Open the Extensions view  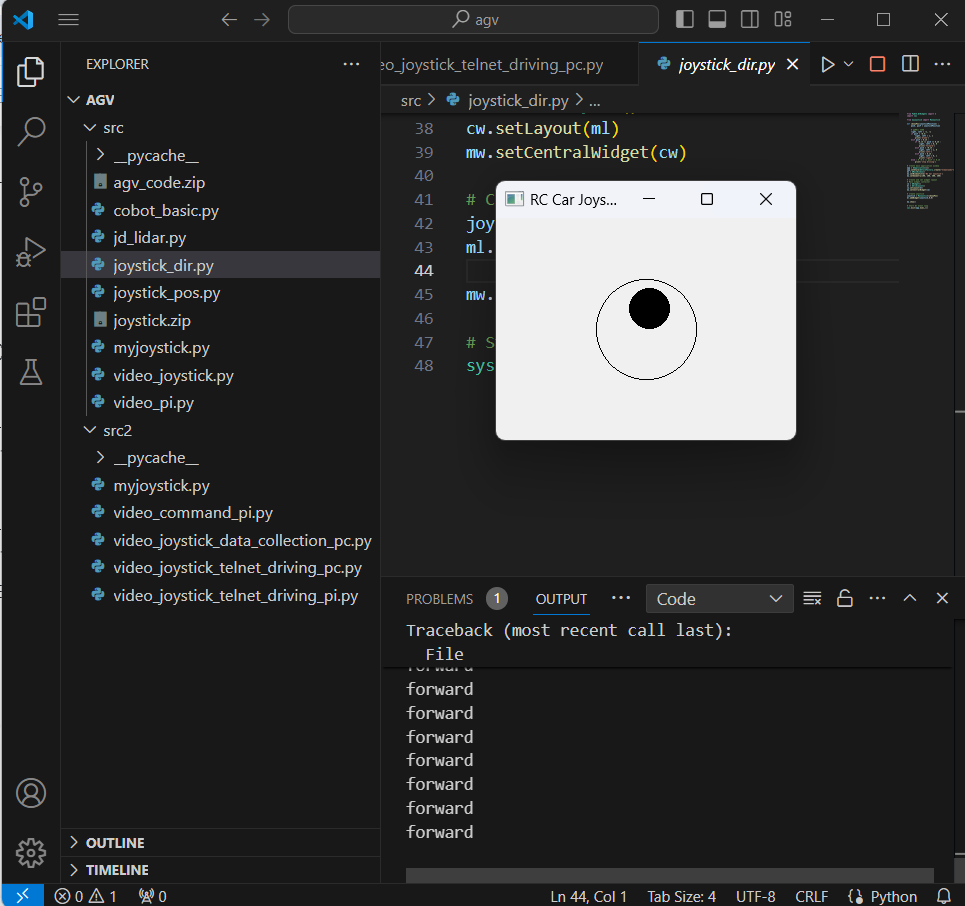click(x=31, y=313)
